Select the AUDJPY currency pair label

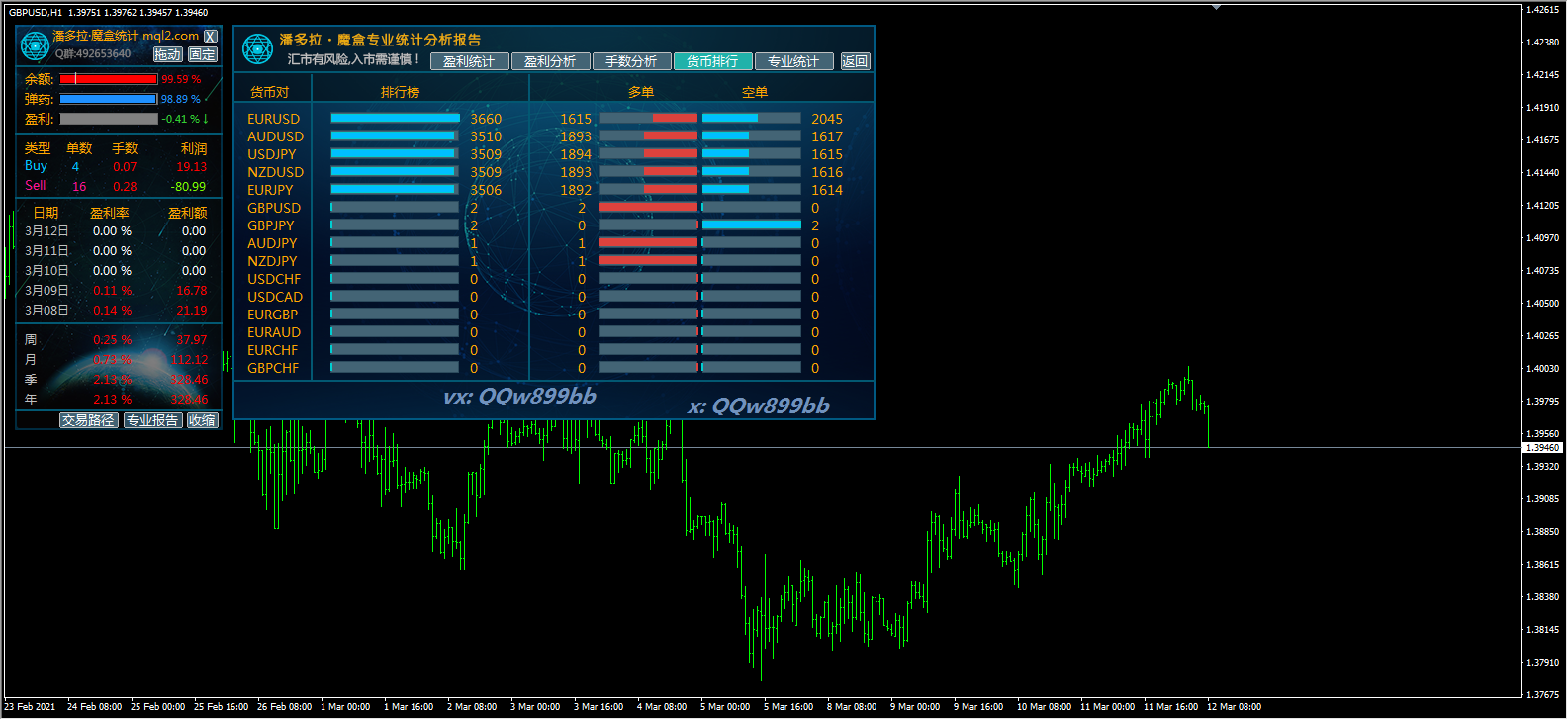point(272,243)
